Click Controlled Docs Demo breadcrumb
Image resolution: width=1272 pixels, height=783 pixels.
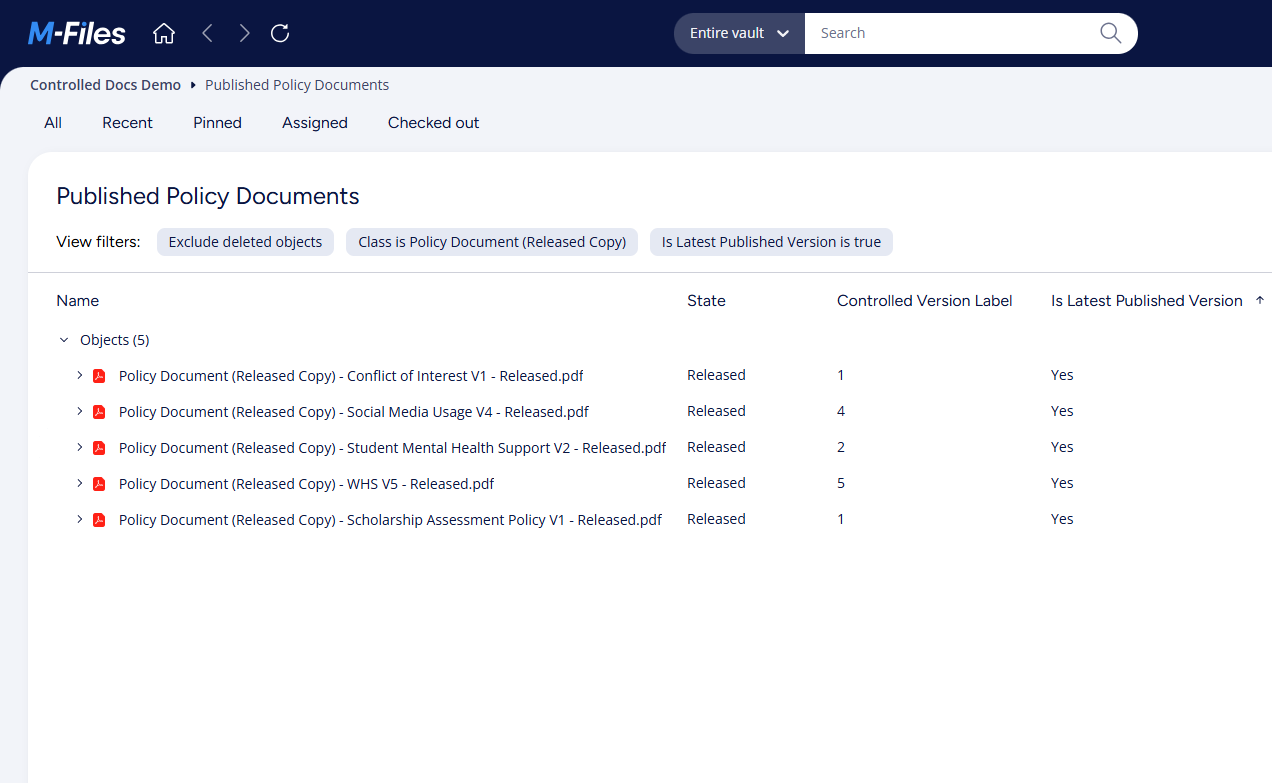coord(105,85)
